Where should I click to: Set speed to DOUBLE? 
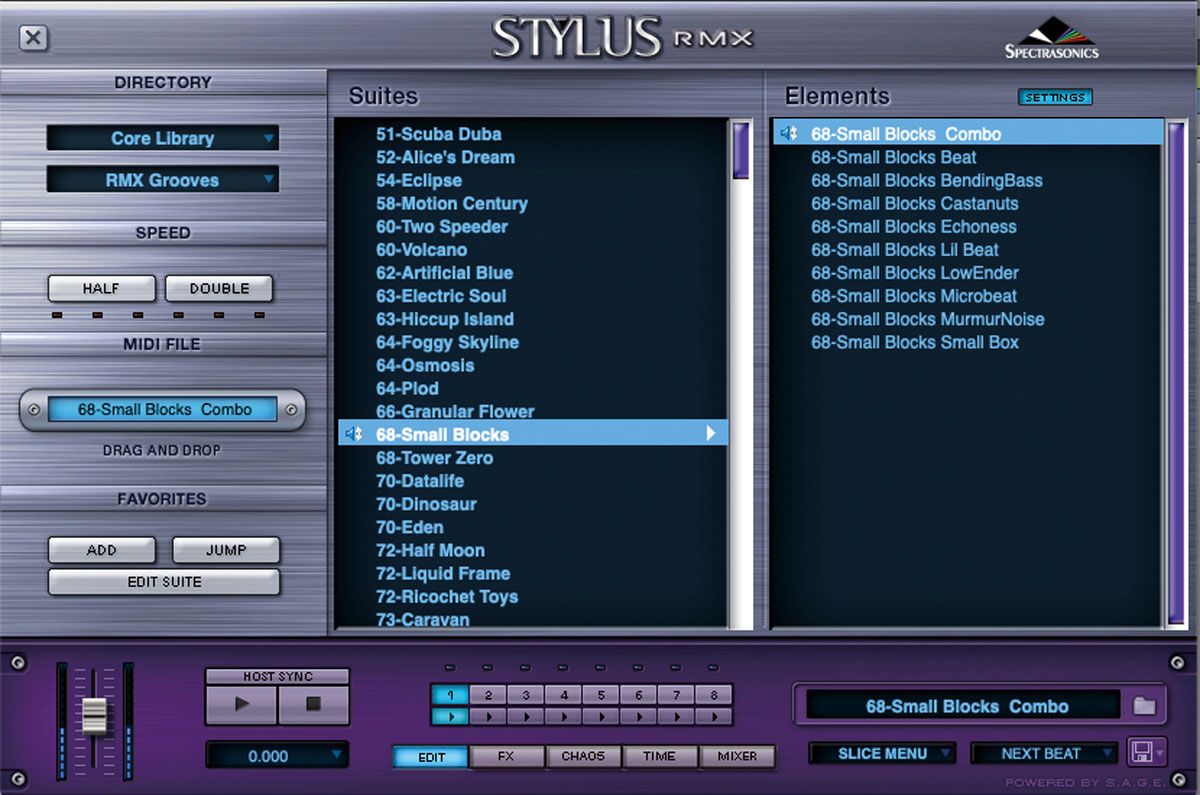[x=219, y=288]
